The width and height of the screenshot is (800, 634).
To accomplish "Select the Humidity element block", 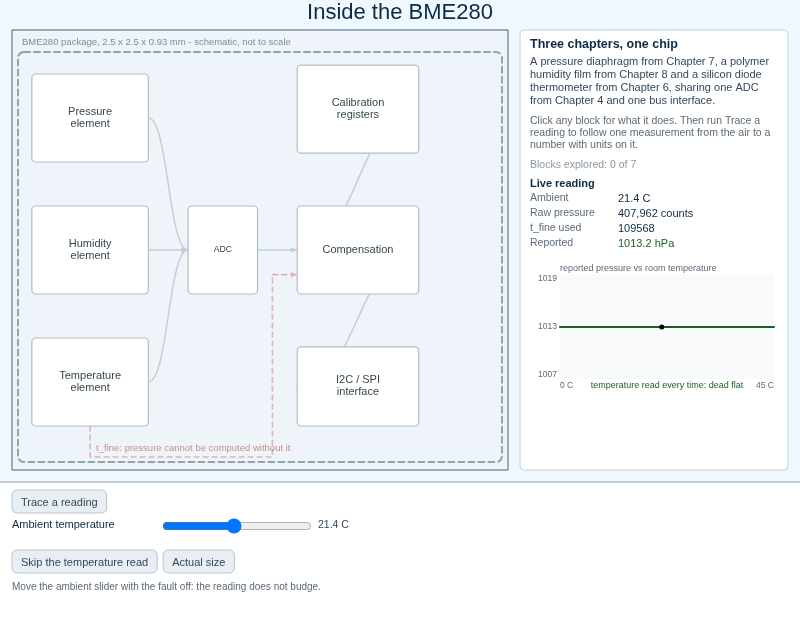I will pos(90,250).
